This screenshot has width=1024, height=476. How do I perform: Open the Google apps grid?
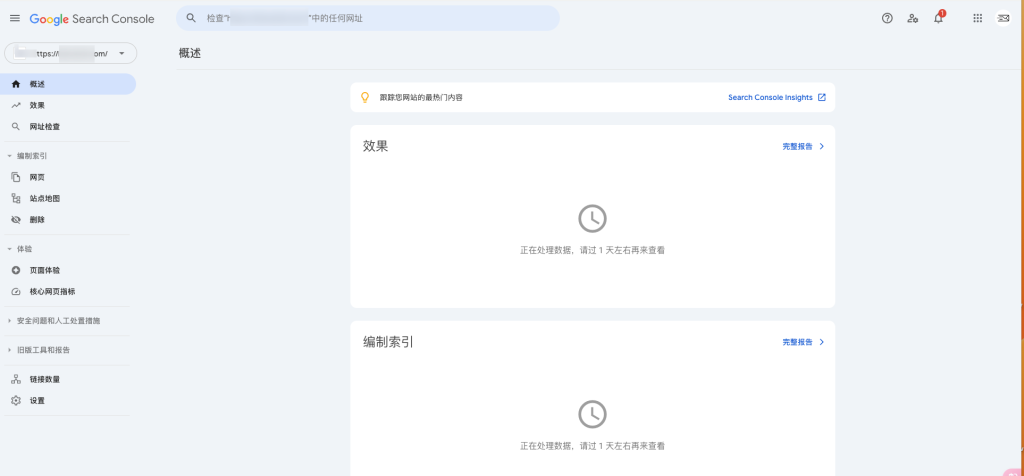978,18
